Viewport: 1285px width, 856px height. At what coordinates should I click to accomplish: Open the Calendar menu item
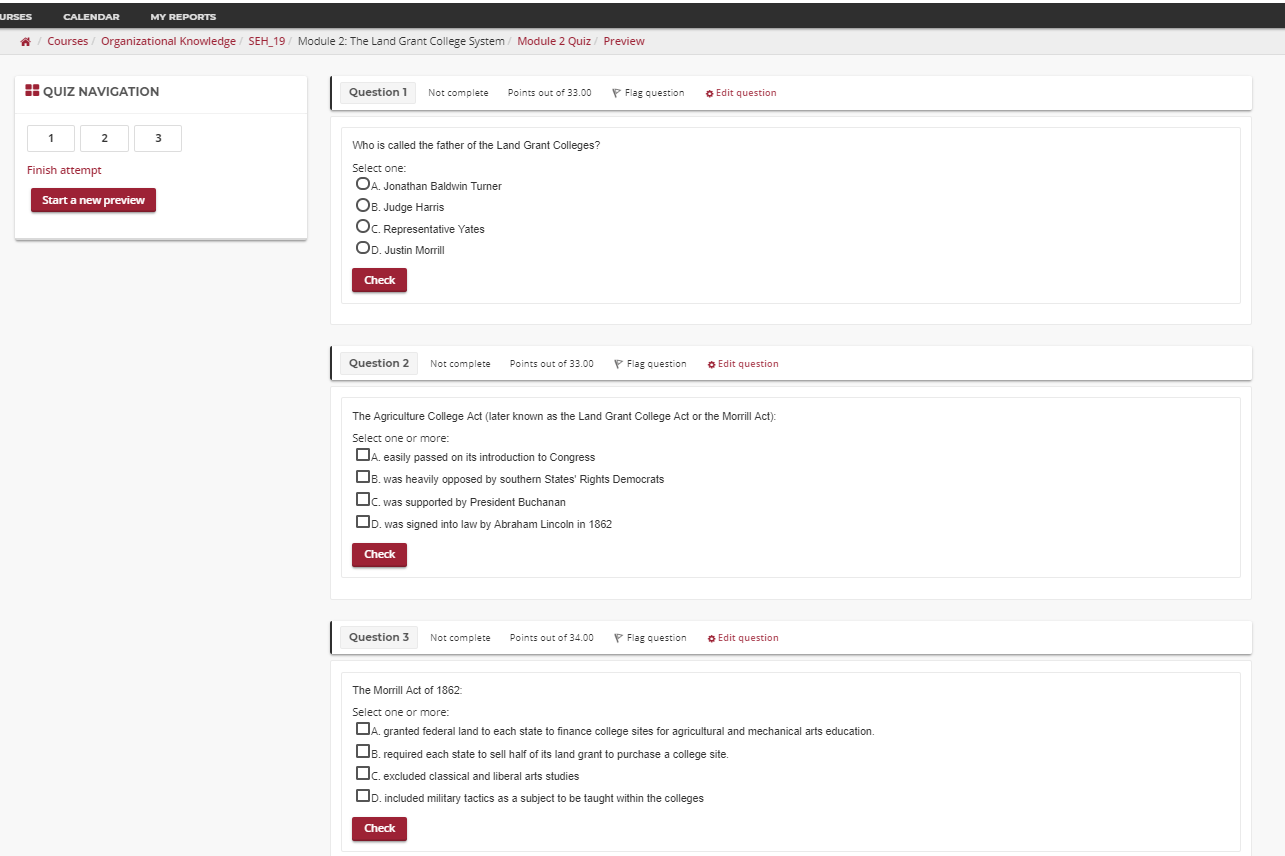click(x=91, y=17)
